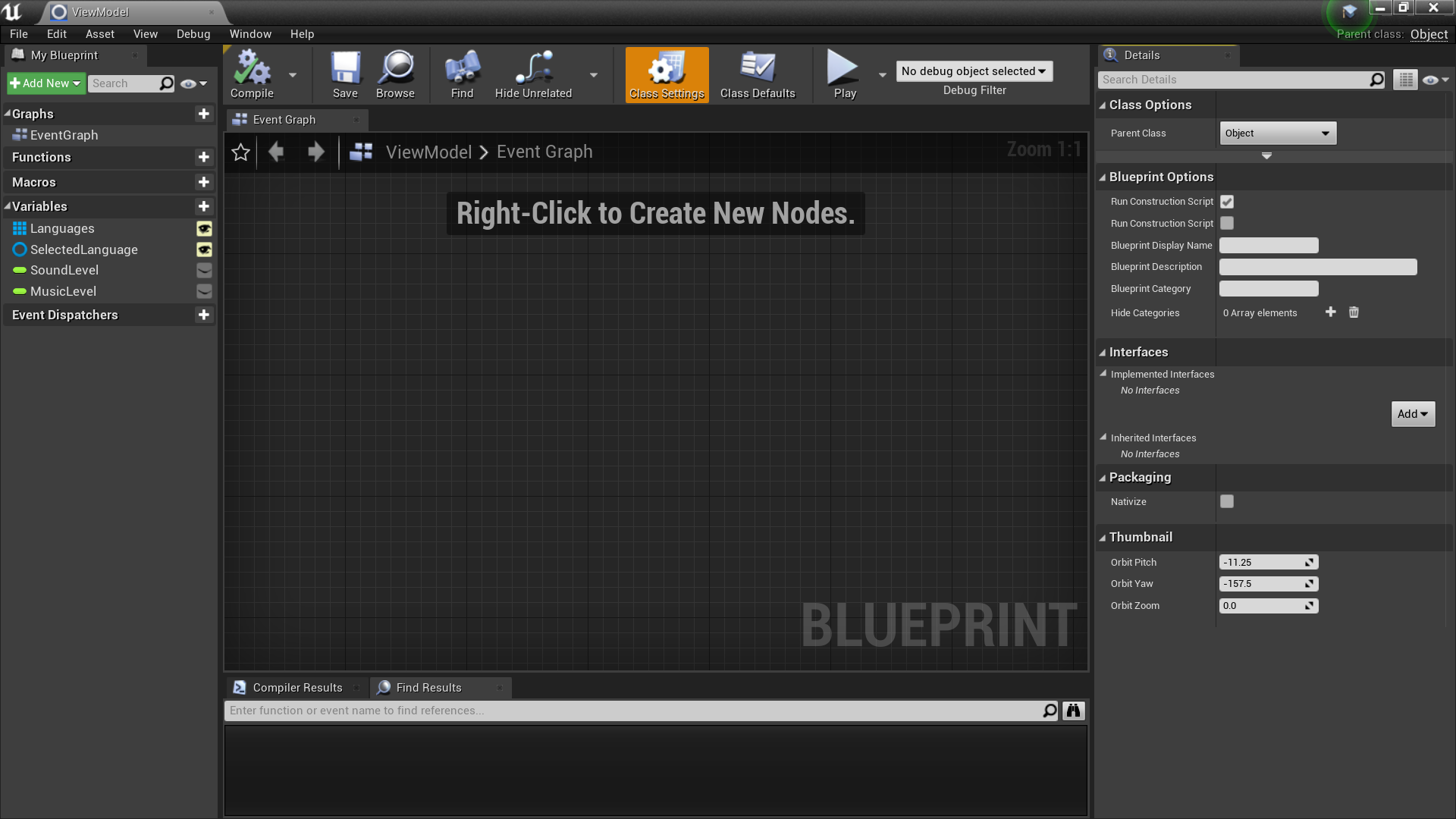The width and height of the screenshot is (1456, 819).
Task: Toggle Languages variable visibility eye
Action: [204, 228]
